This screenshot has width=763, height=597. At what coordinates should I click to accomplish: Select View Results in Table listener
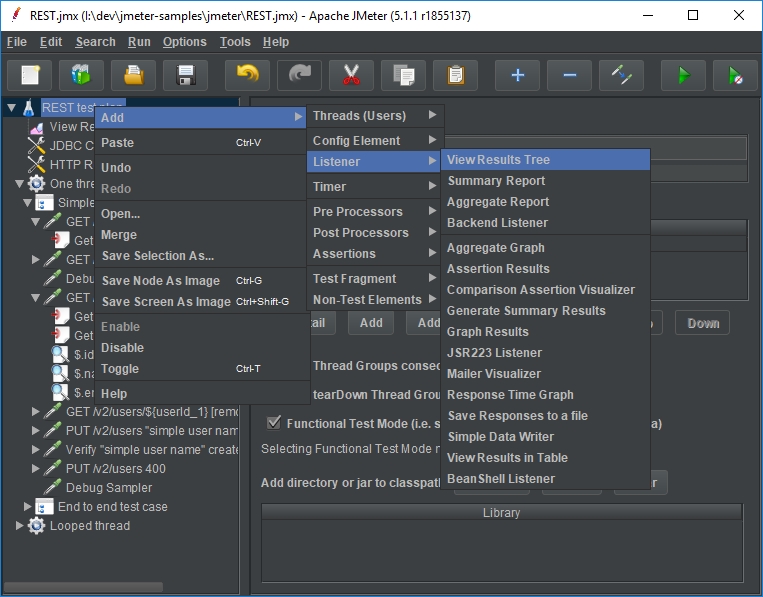[545, 457]
